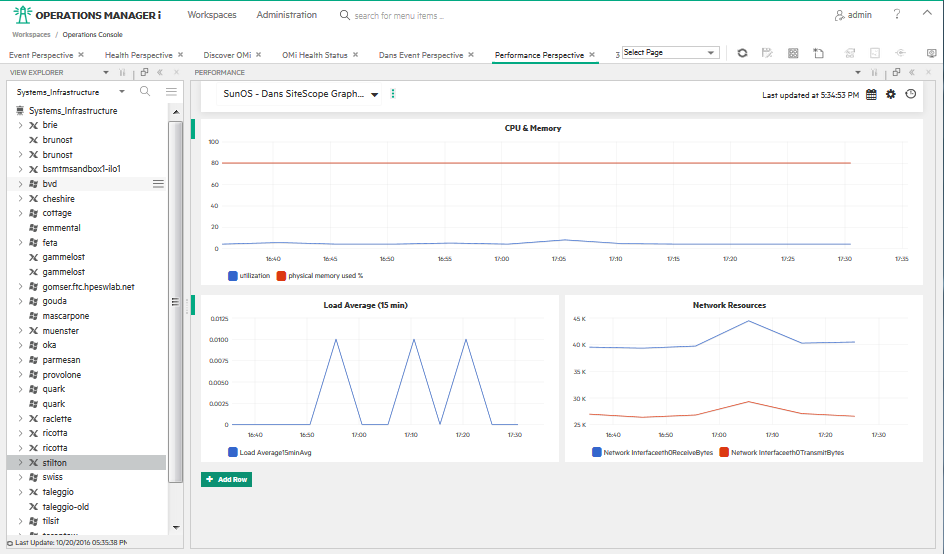Screen dimensions: 944x554
Task: Select the taleggio-old node
Action: click(66, 507)
